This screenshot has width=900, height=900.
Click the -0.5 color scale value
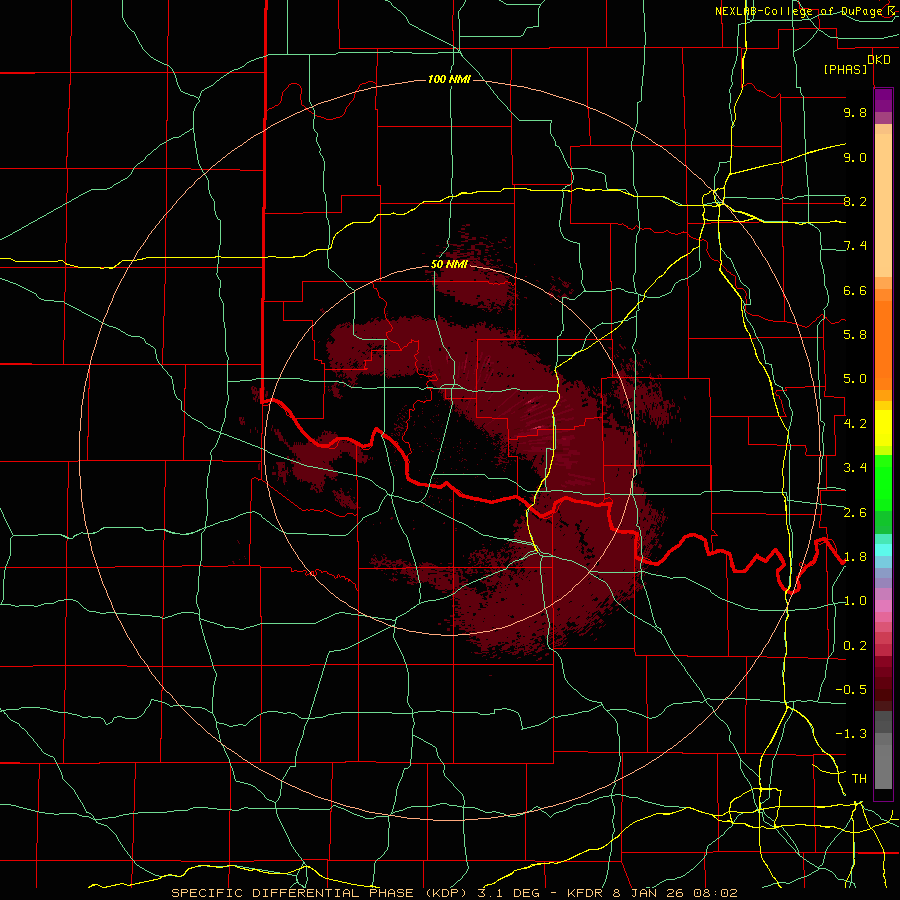[851, 690]
